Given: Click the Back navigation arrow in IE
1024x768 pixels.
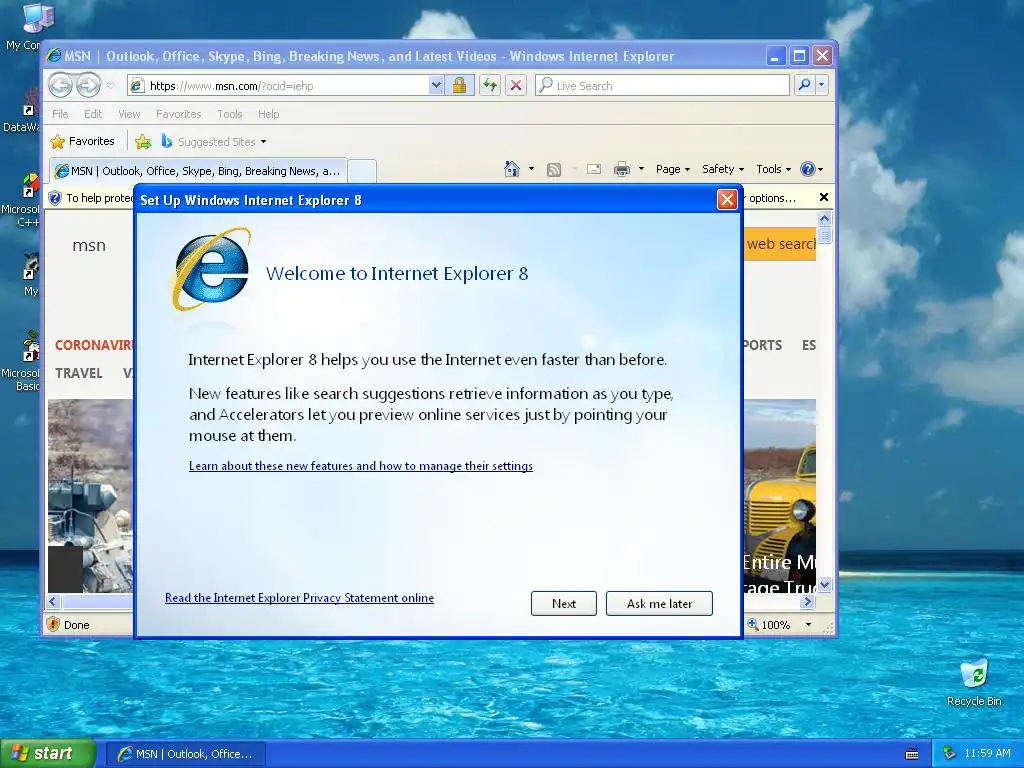Looking at the screenshot, I should click(x=60, y=85).
